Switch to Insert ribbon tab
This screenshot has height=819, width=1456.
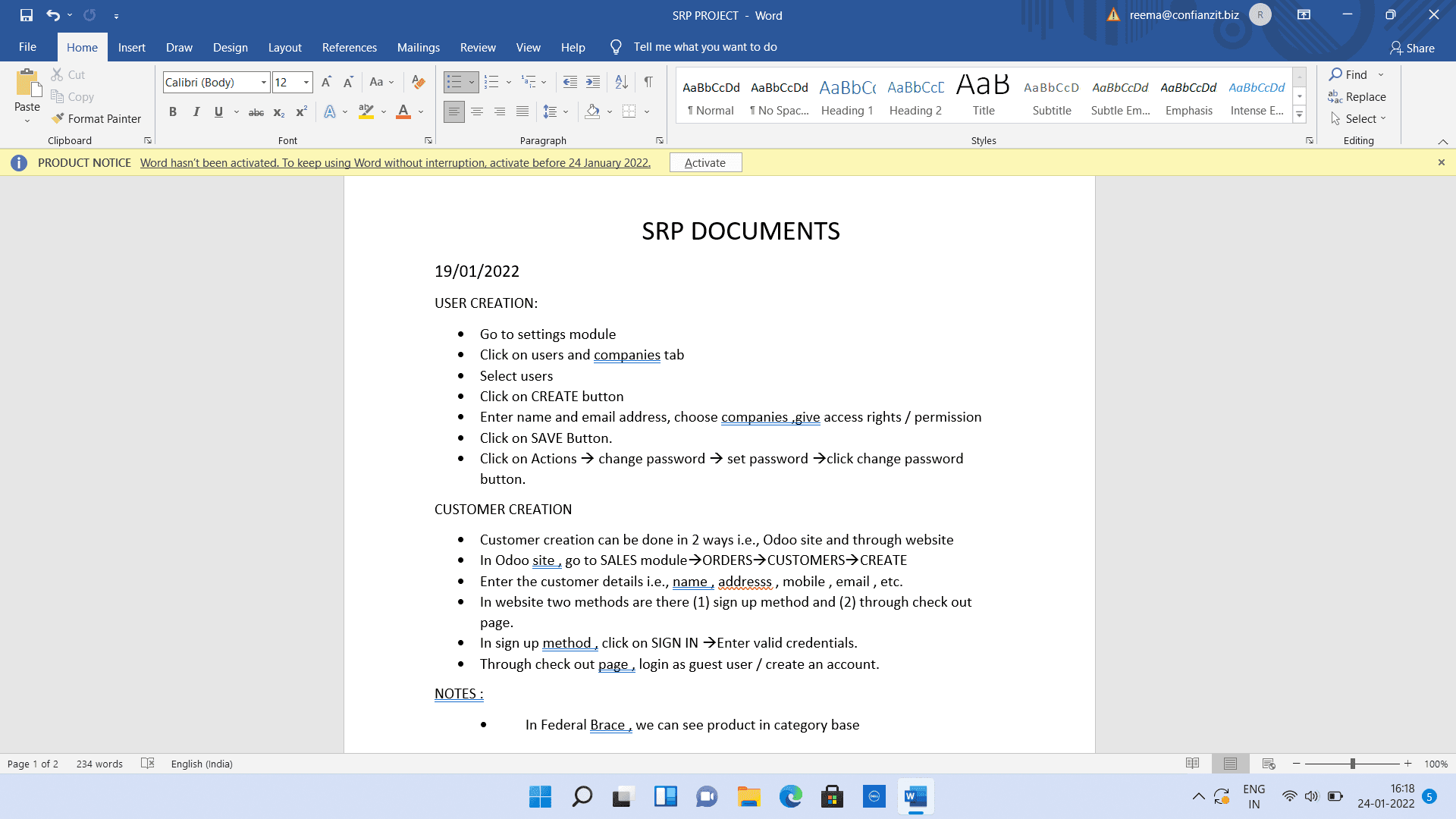[x=132, y=47]
